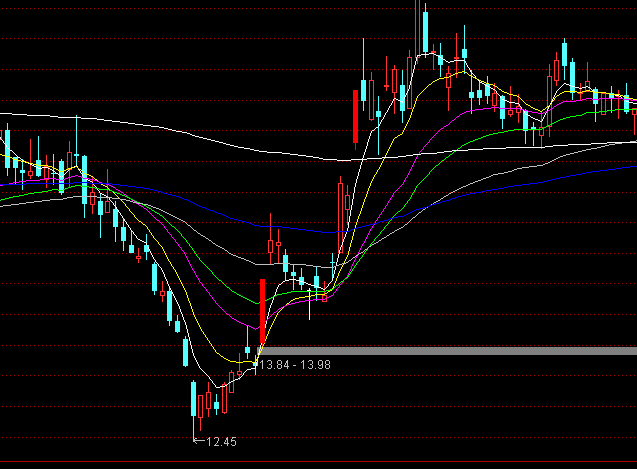Image resolution: width=637 pixels, height=469 pixels.
Task: Select the rightmost red candlestick at chart edge
Action: tap(635, 112)
